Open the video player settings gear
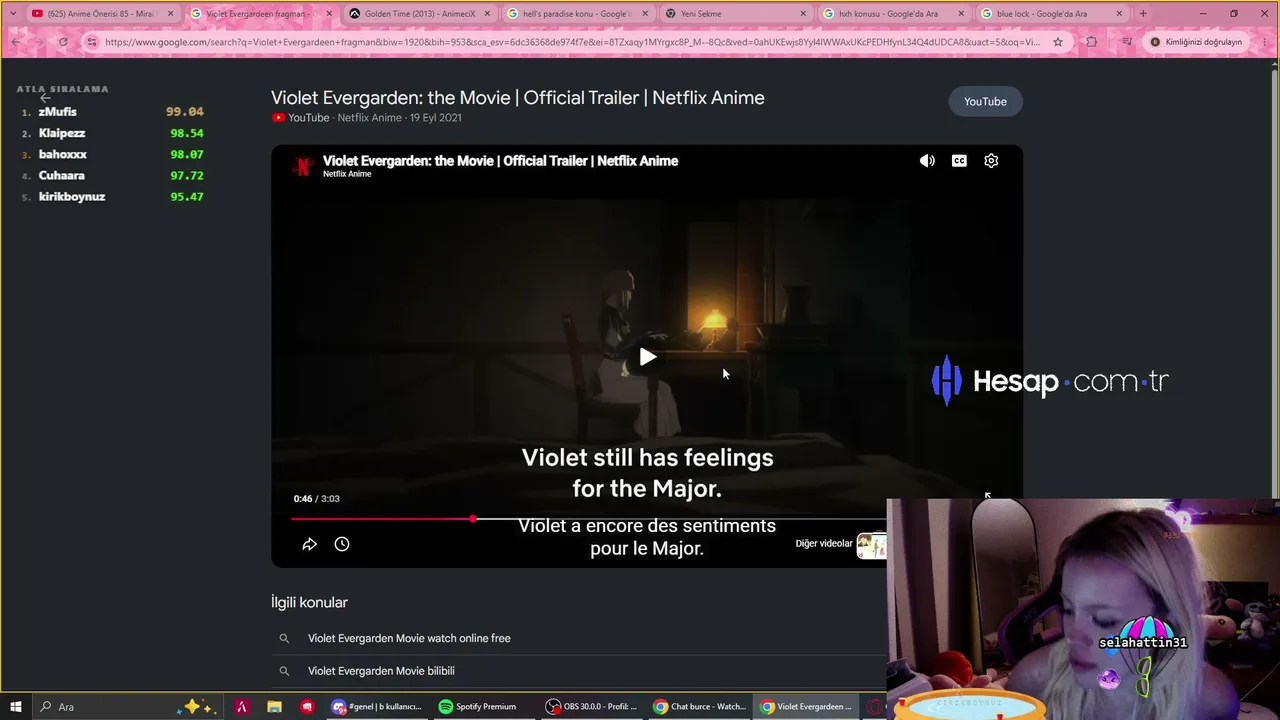This screenshot has width=1280, height=720. (x=991, y=161)
